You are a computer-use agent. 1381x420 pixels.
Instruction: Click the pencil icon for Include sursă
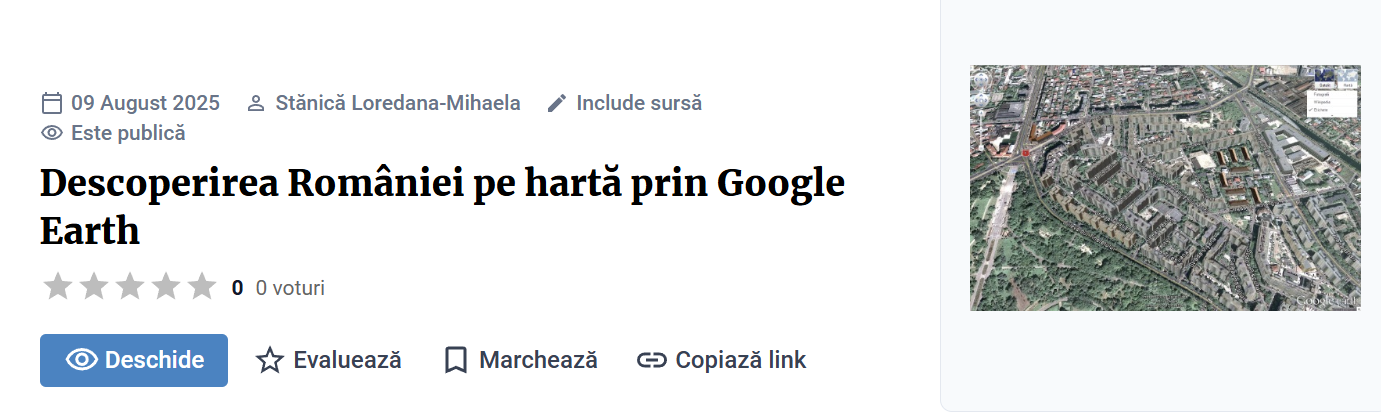(557, 103)
